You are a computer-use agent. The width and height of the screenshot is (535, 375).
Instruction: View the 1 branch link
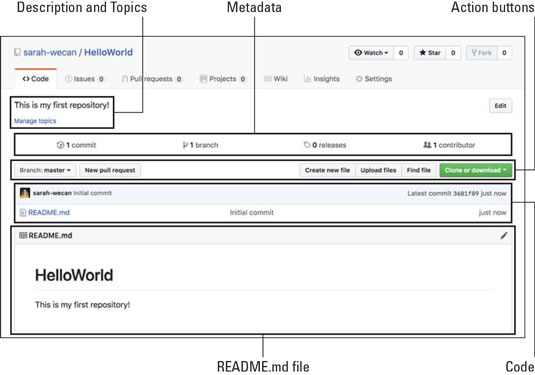pyautogui.click(x=201, y=145)
